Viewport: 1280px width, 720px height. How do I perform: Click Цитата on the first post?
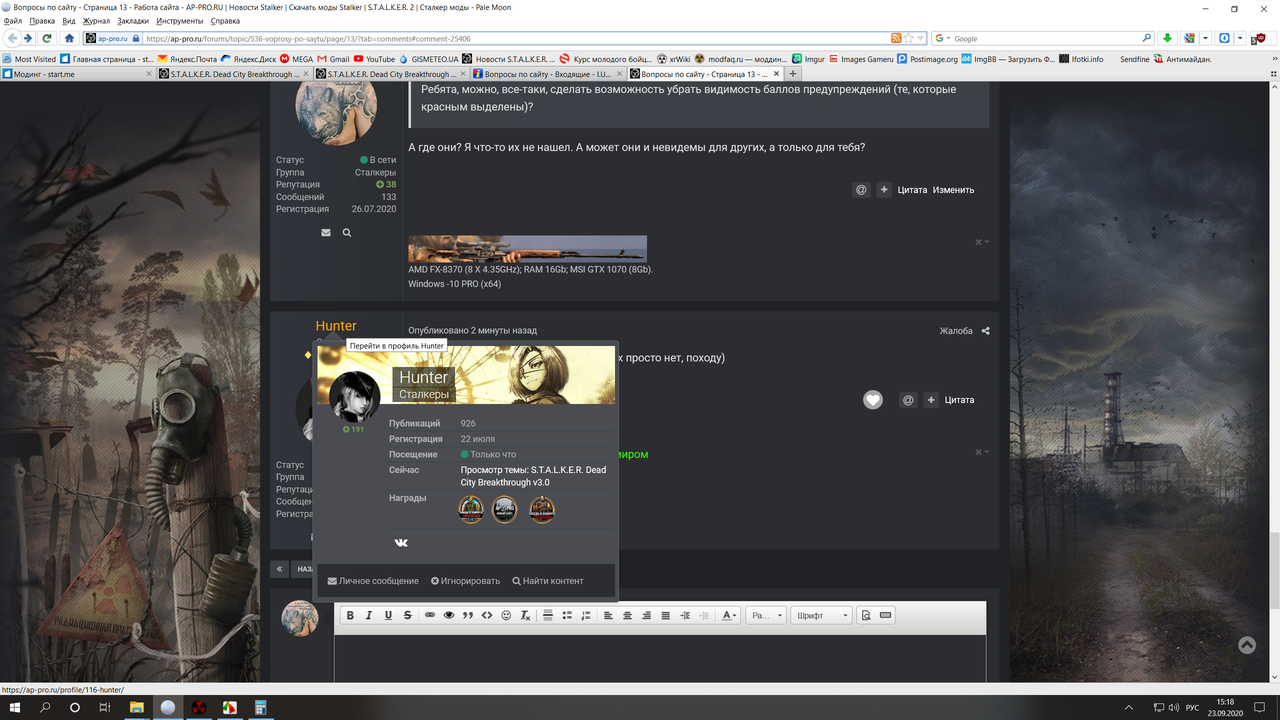912,190
